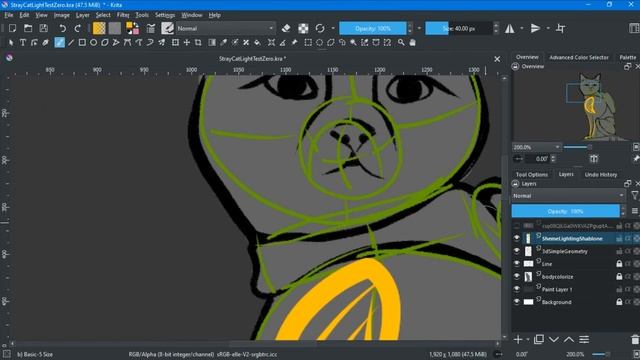Screen dimensions: 640x360
Task: Select the Line tool
Action: (71, 42)
